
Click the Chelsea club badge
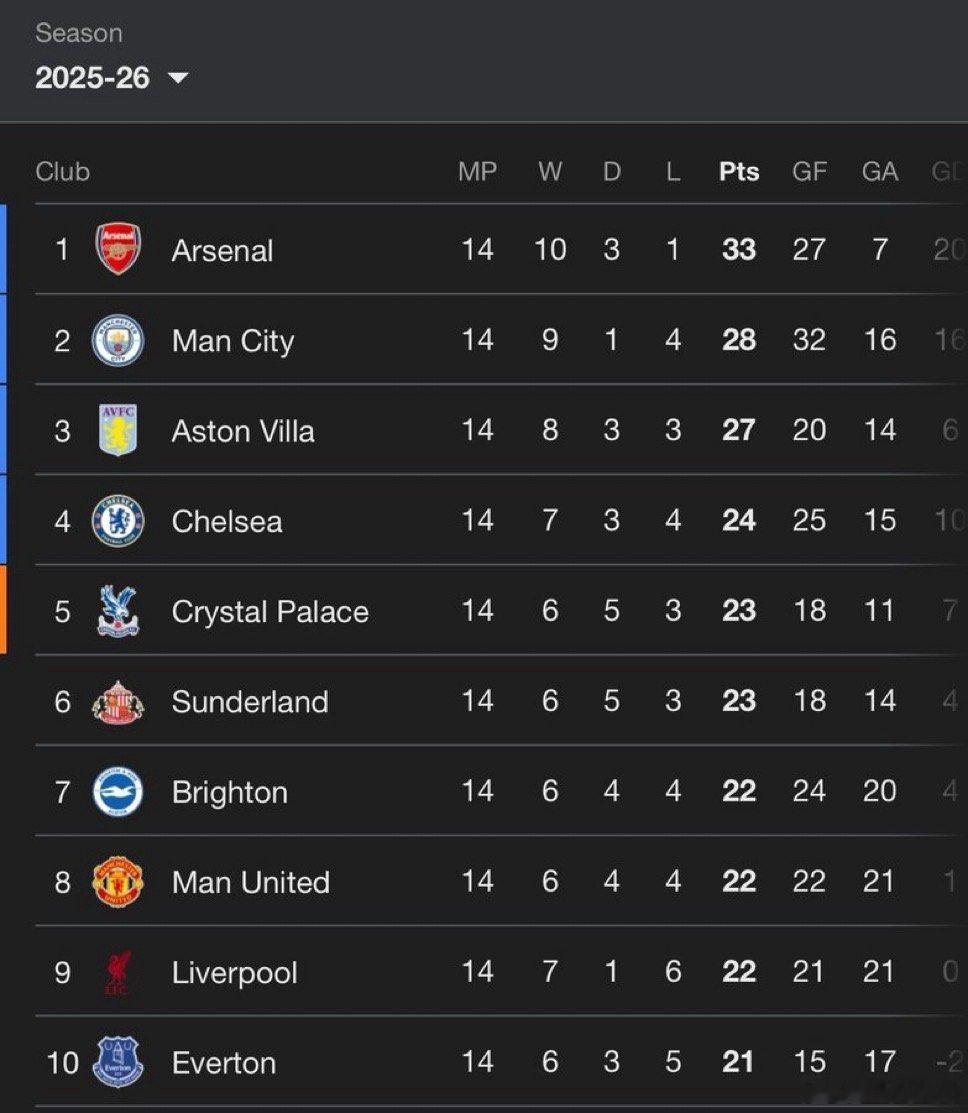(x=118, y=521)
